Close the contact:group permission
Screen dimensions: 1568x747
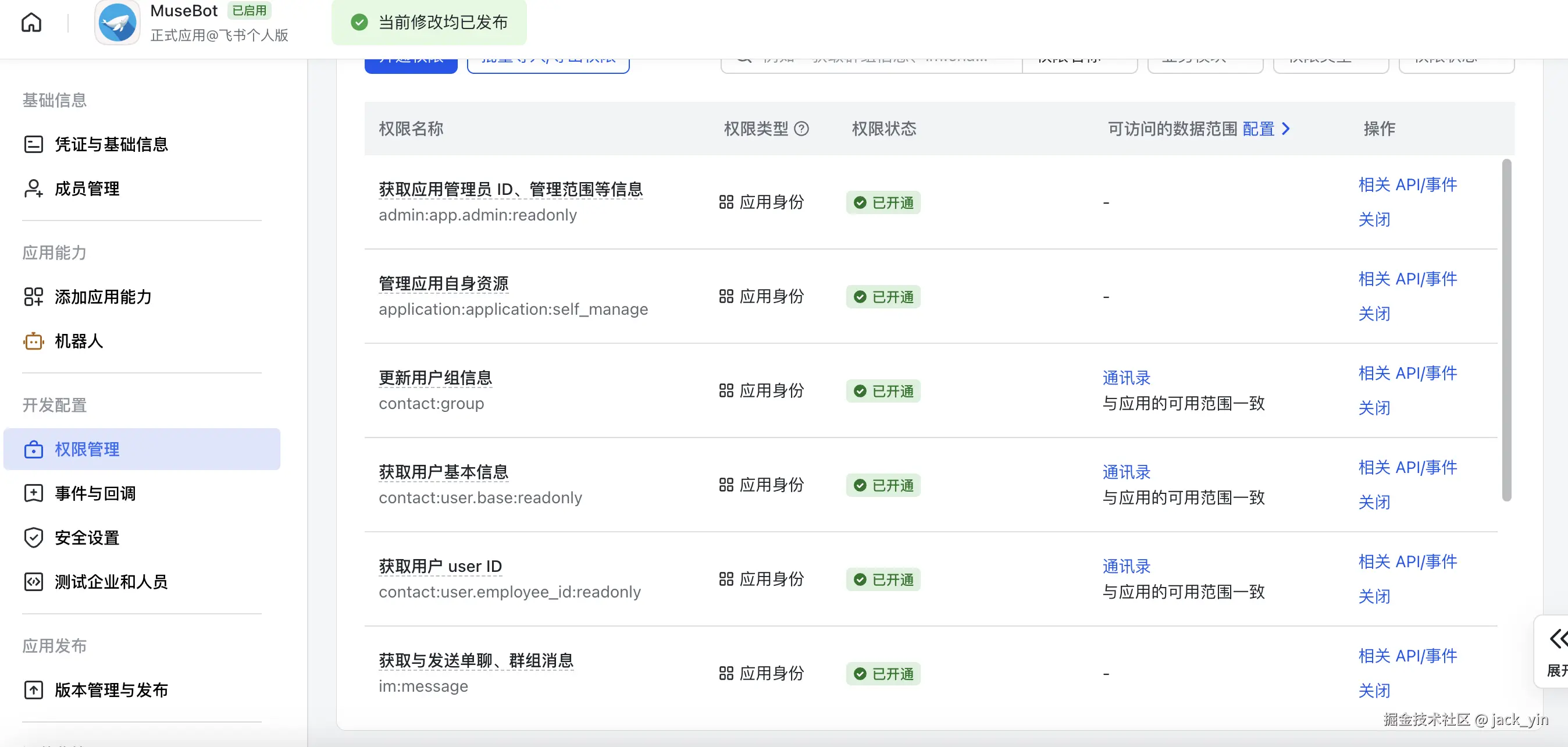coord(1374,408)
